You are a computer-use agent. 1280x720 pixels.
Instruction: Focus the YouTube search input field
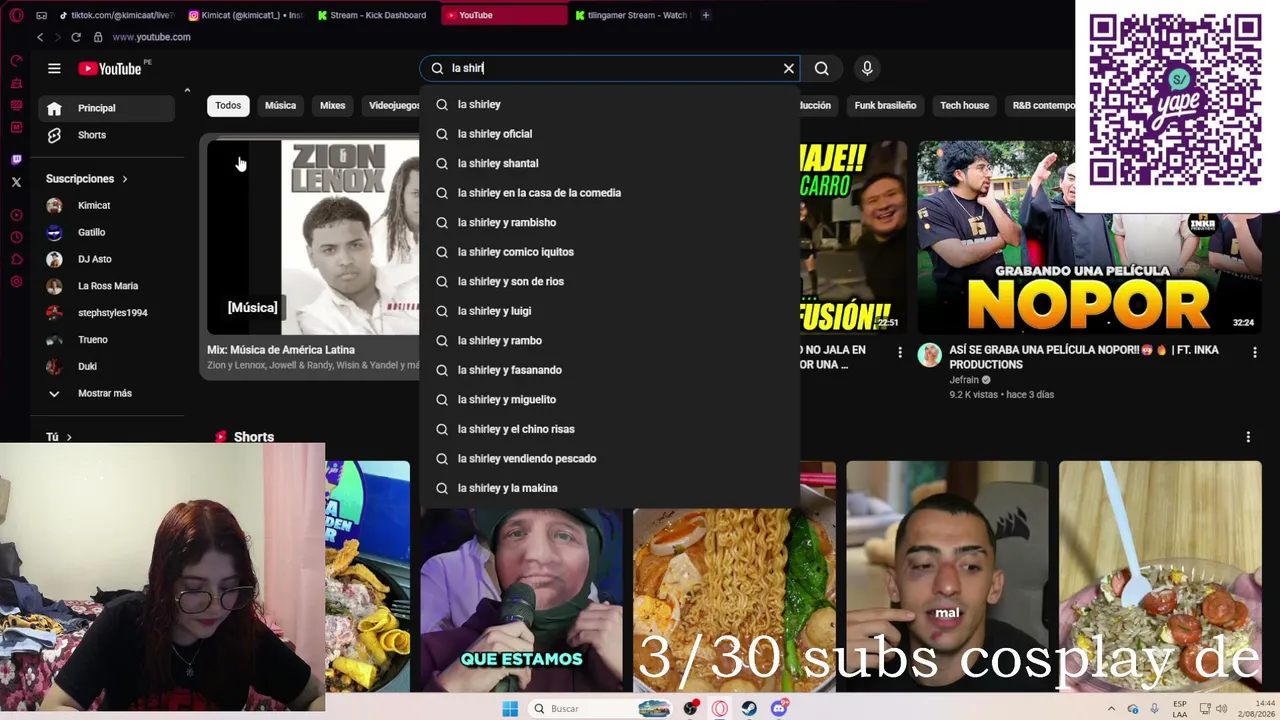(612, 68)
